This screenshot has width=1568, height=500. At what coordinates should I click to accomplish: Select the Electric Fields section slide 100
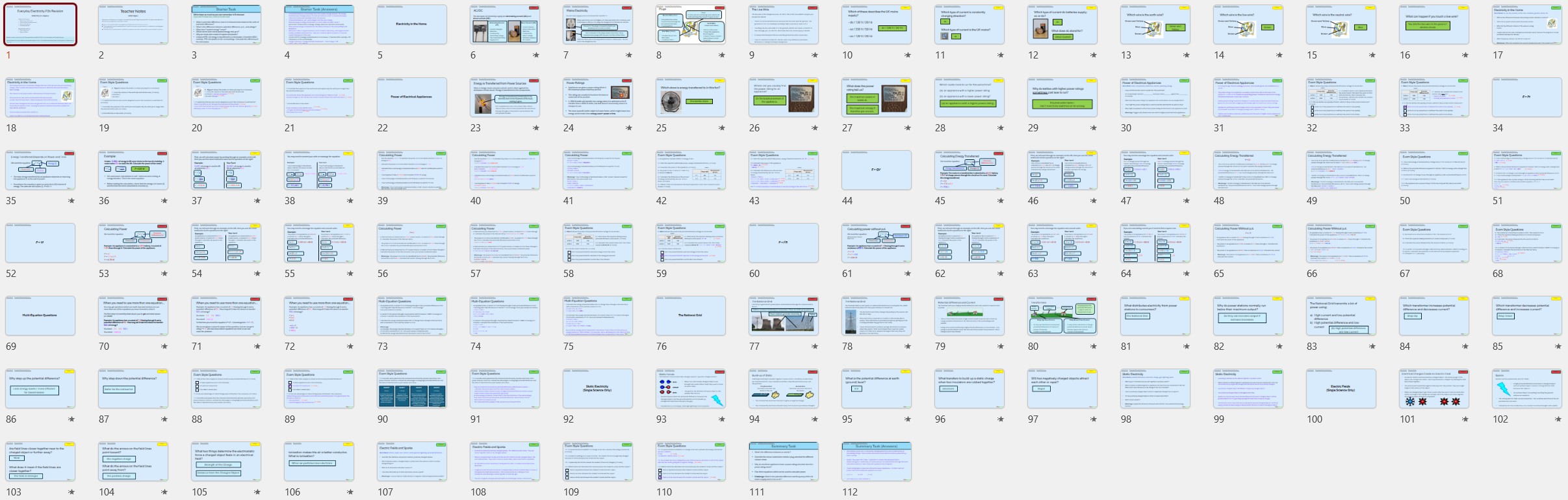[x=1341, y=389]
